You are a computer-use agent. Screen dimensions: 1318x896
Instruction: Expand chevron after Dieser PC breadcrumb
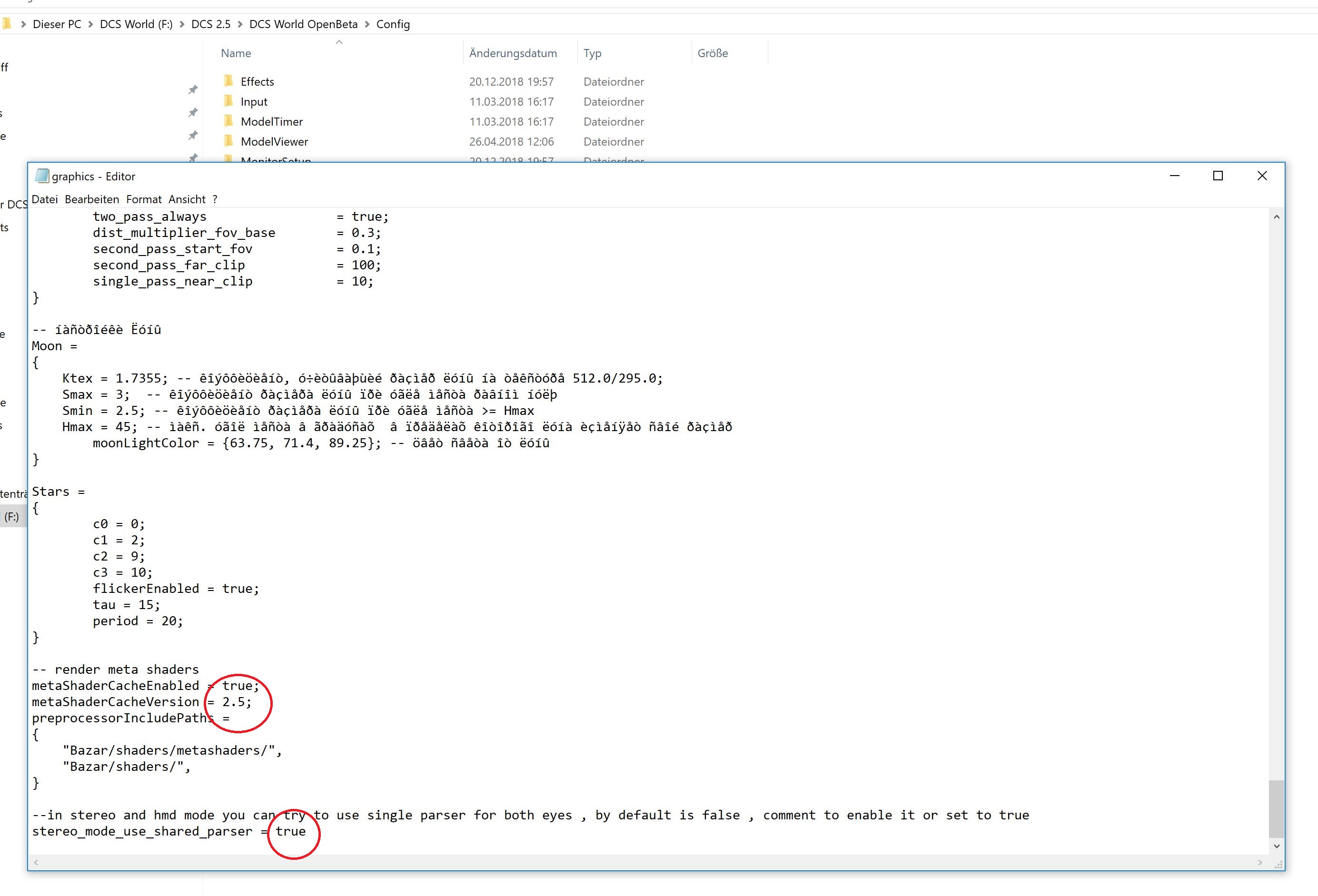coord(90,24)
